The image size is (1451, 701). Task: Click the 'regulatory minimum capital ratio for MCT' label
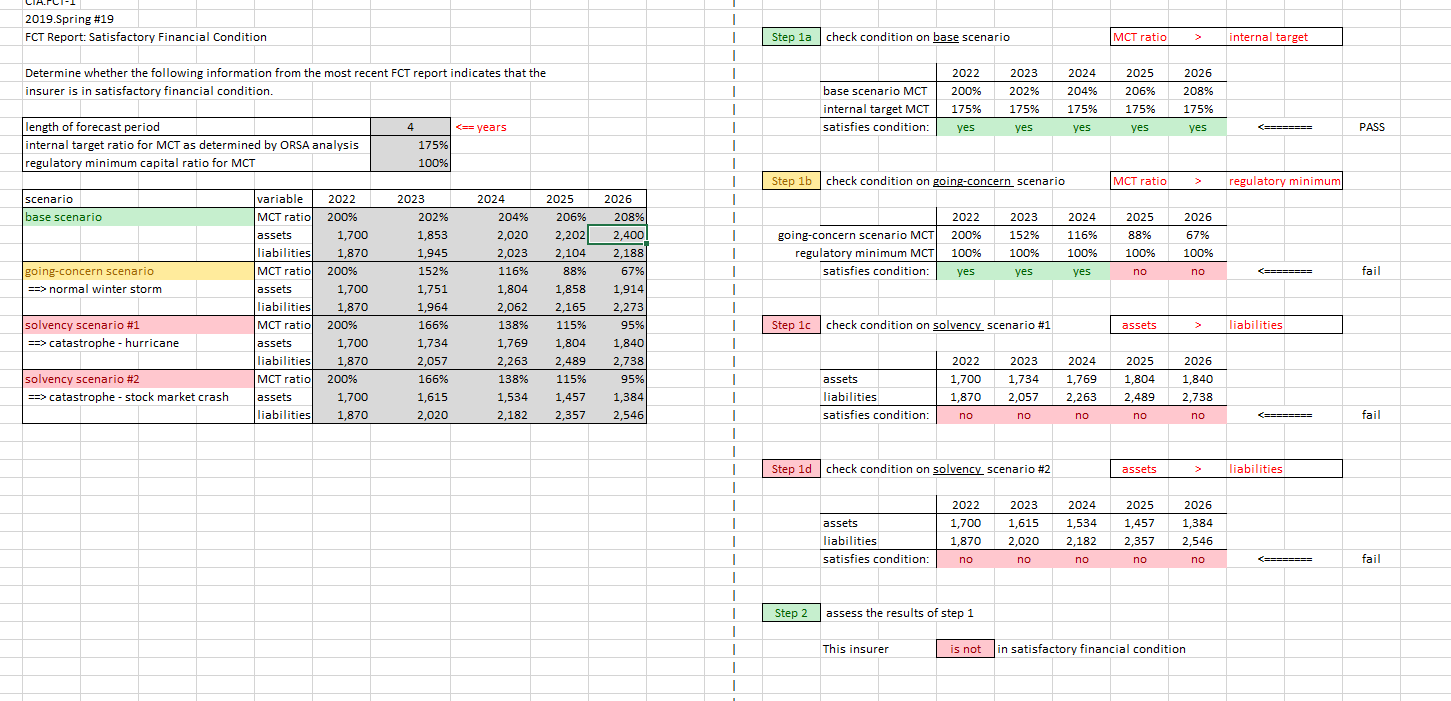[x=196, y=163]
